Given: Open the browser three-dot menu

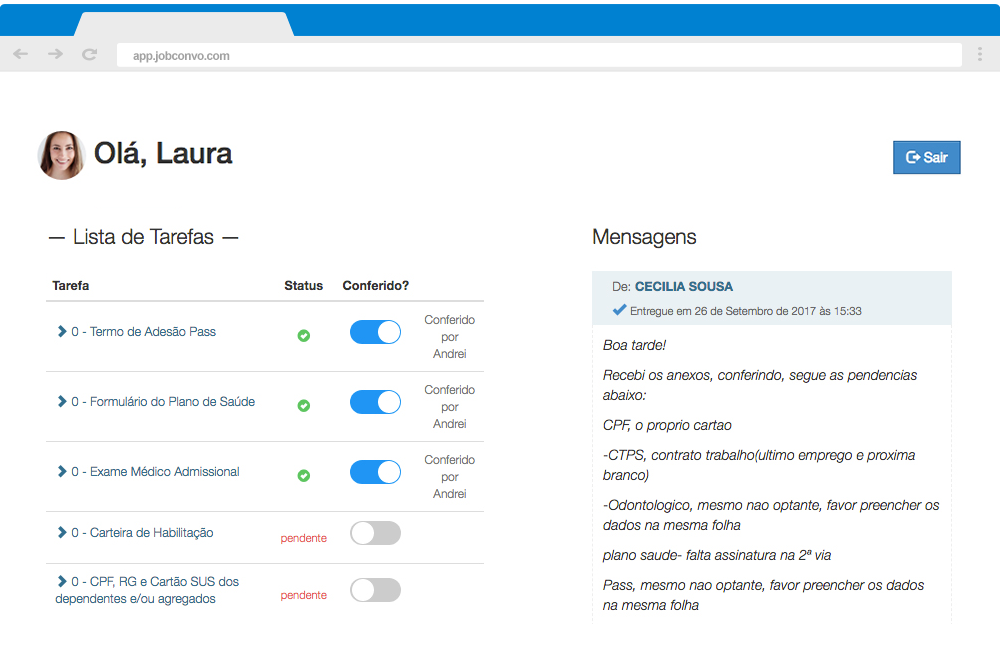Looking at the screenshot, I should (980, 54).
